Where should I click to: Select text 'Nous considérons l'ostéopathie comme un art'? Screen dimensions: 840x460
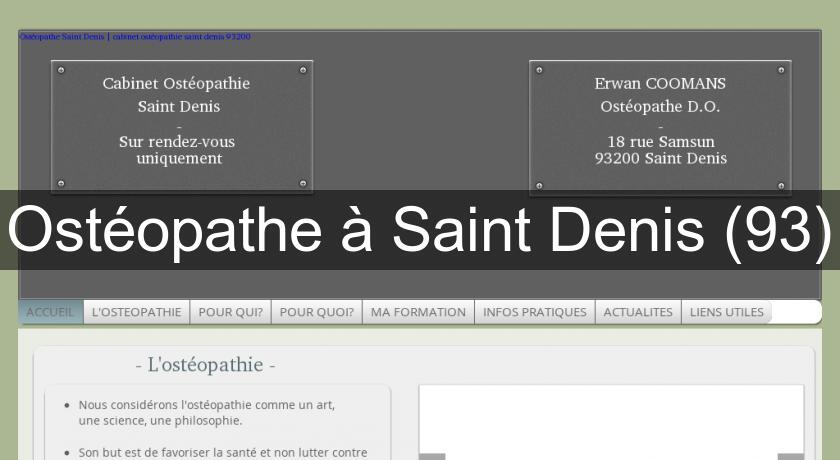(x=206, y=405)
